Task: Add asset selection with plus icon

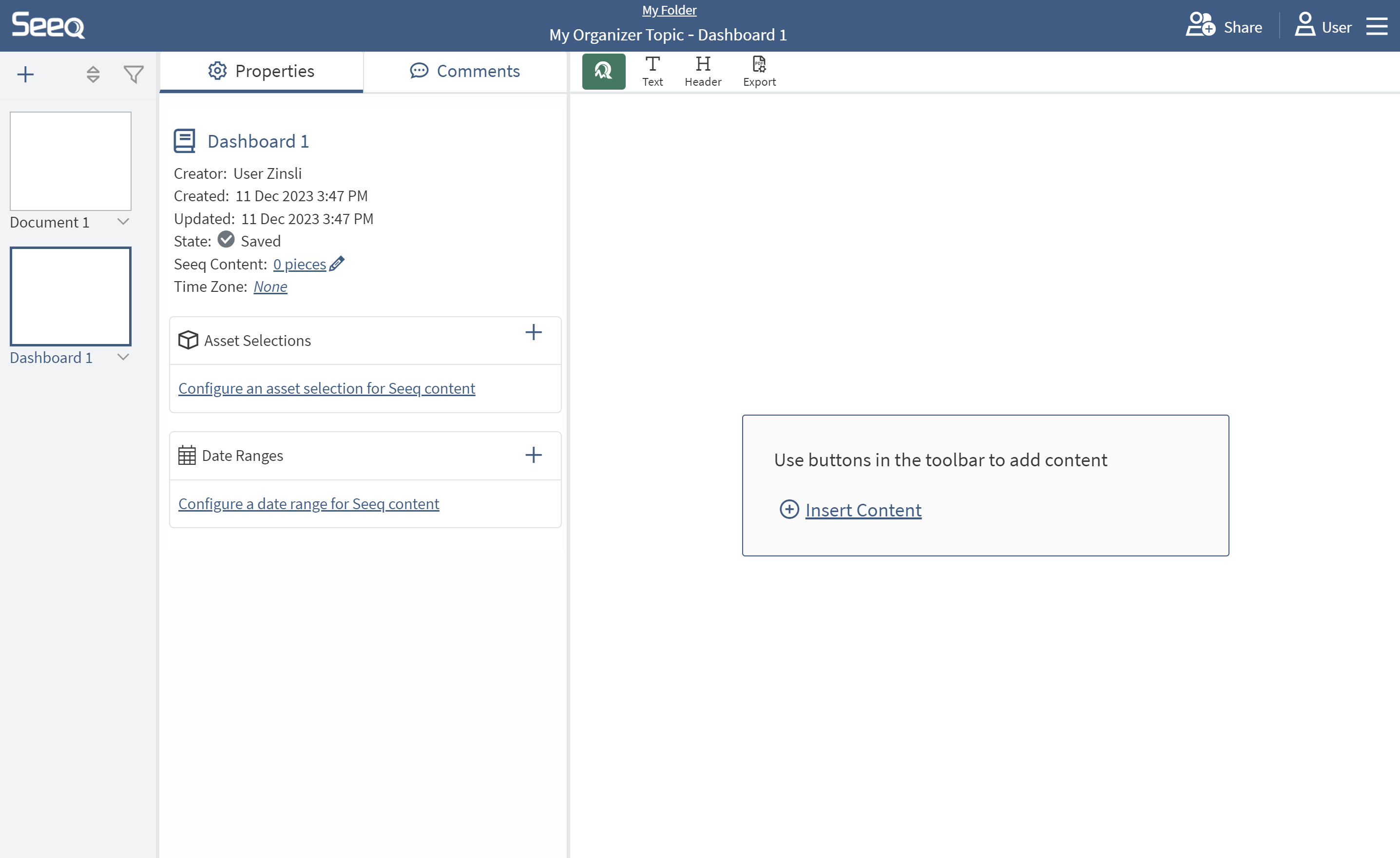Action: click(533, 332)
